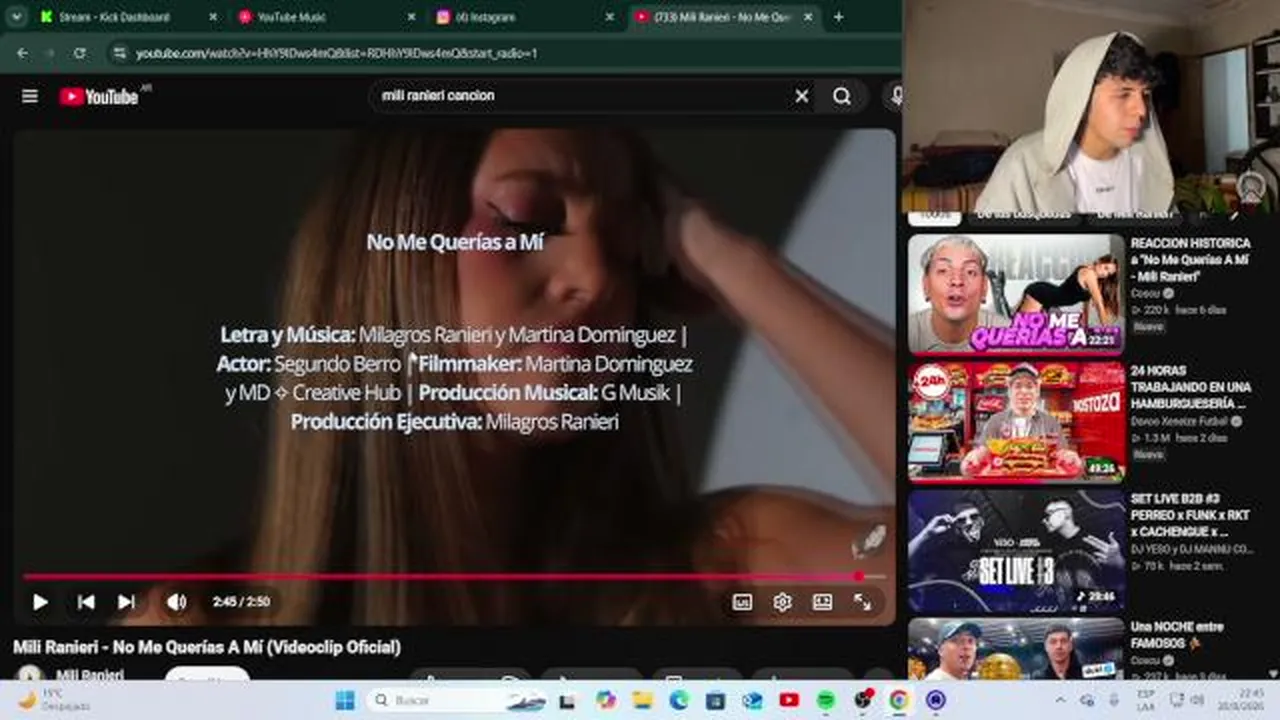
Task: Open the YouTube hamburger guide menu
Action: 30,96
